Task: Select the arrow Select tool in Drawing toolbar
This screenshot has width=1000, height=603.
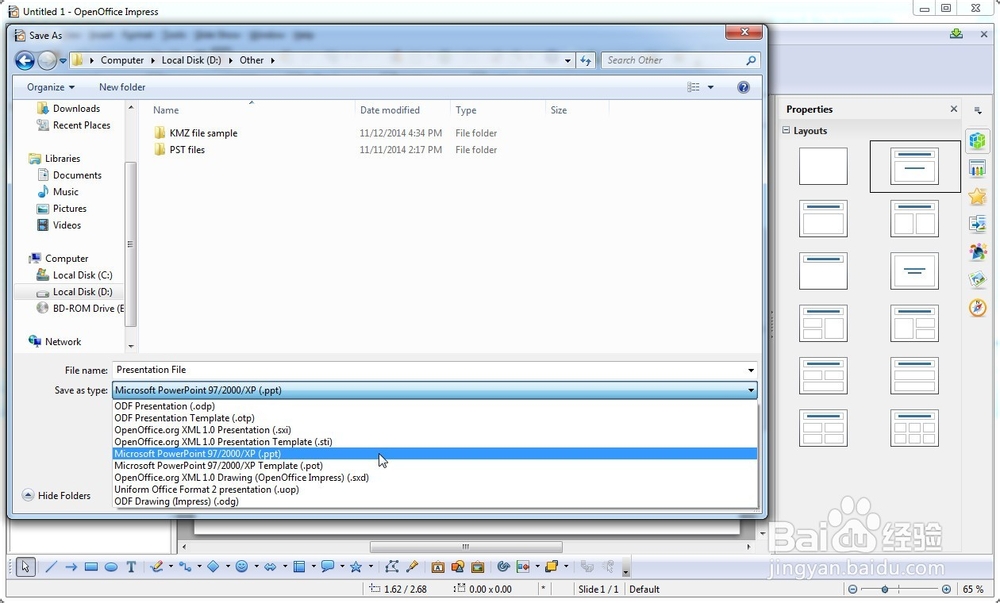Action: pyautogui.click(x=25, y=567)
